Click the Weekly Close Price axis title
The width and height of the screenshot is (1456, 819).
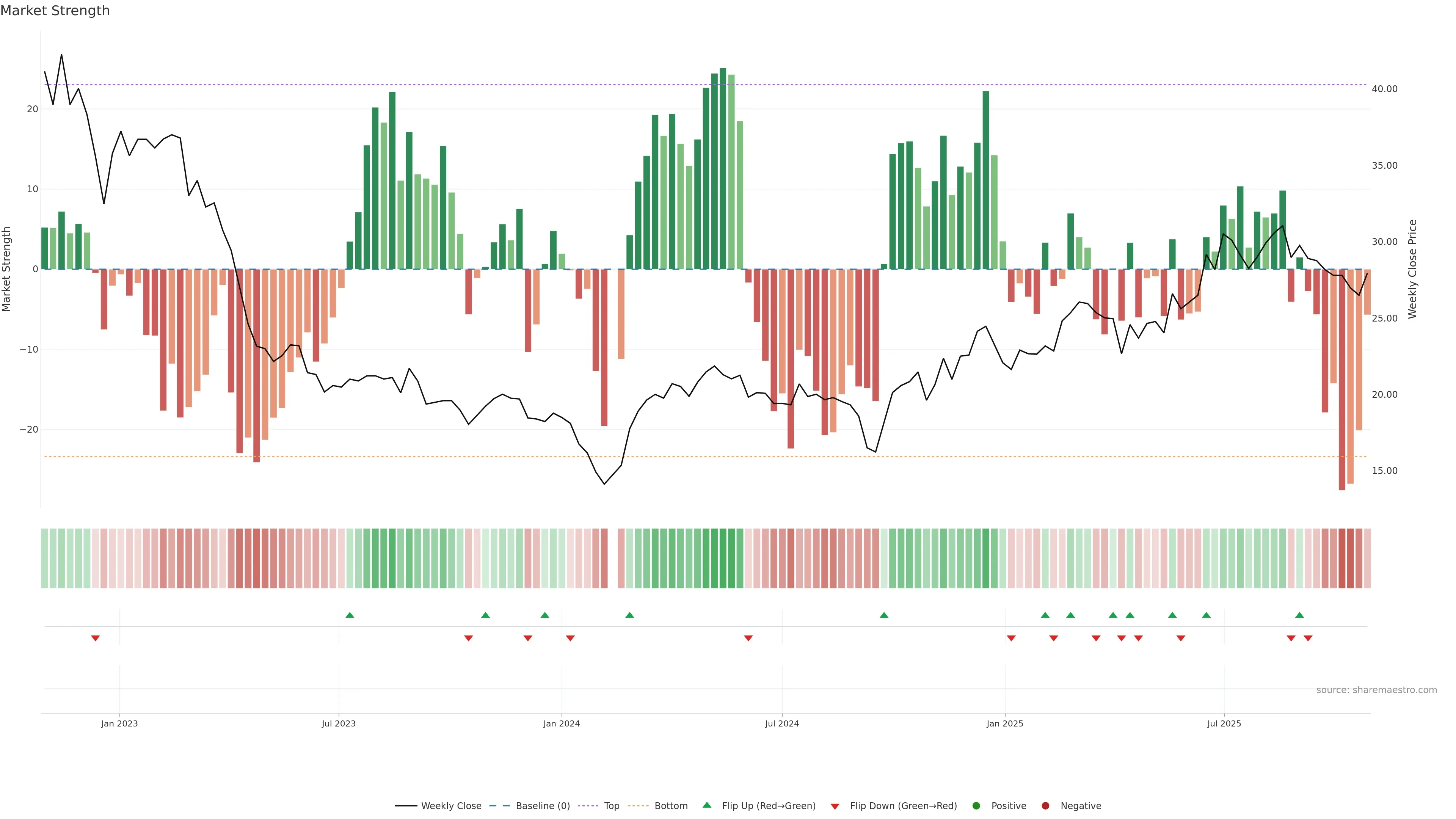point(1412,269)
